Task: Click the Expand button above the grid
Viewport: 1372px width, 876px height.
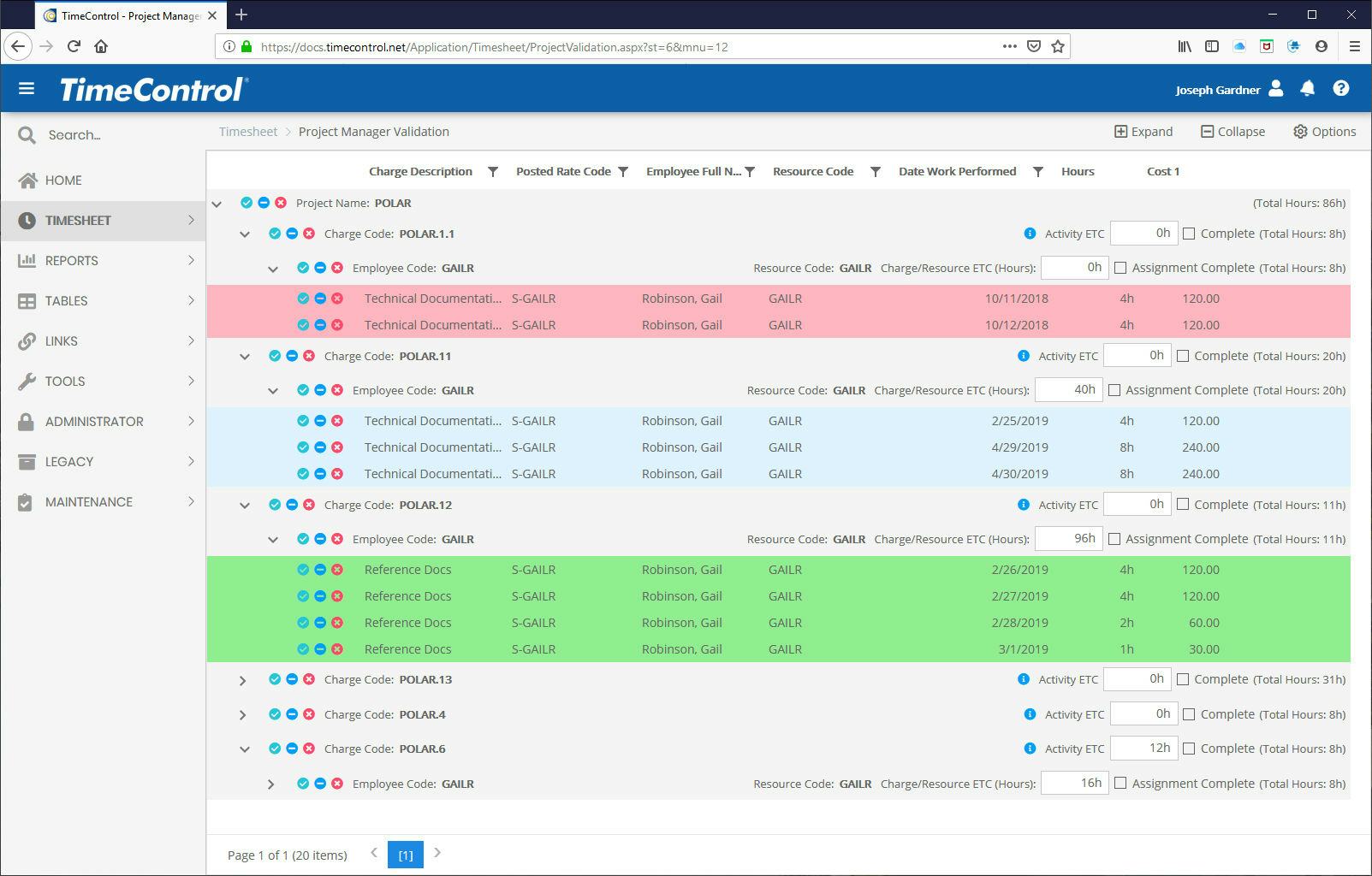Action: (1144, 131)
